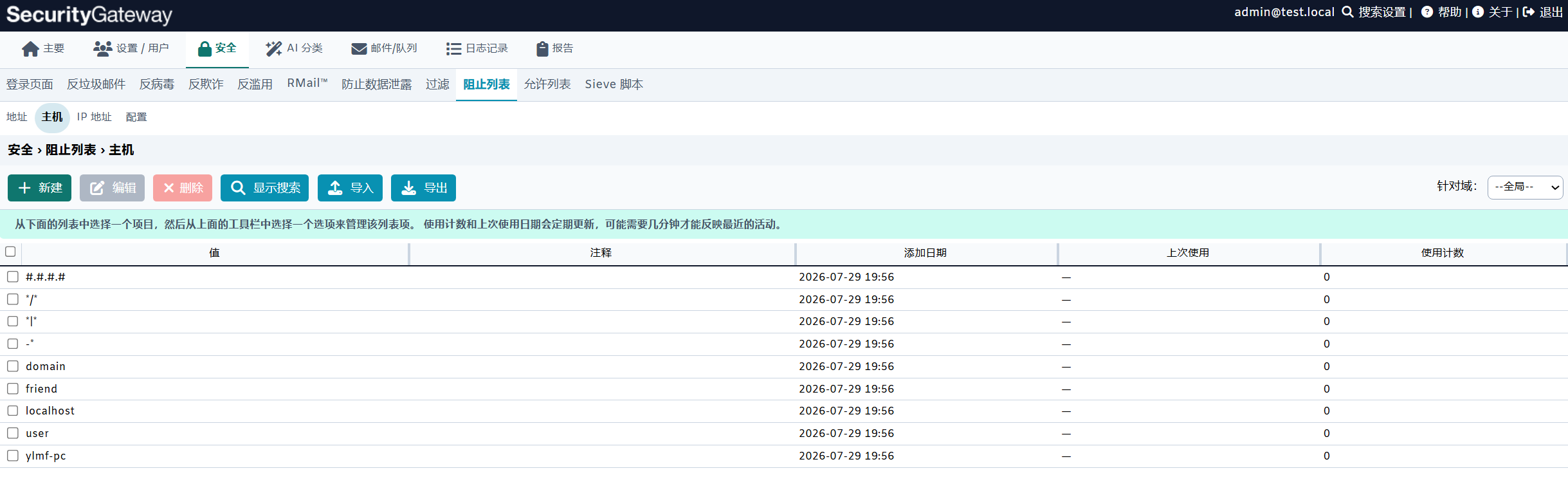Click the download icon on 导出 button
The width and height of the screenshot is (1568, 484).
coord(408,188)
